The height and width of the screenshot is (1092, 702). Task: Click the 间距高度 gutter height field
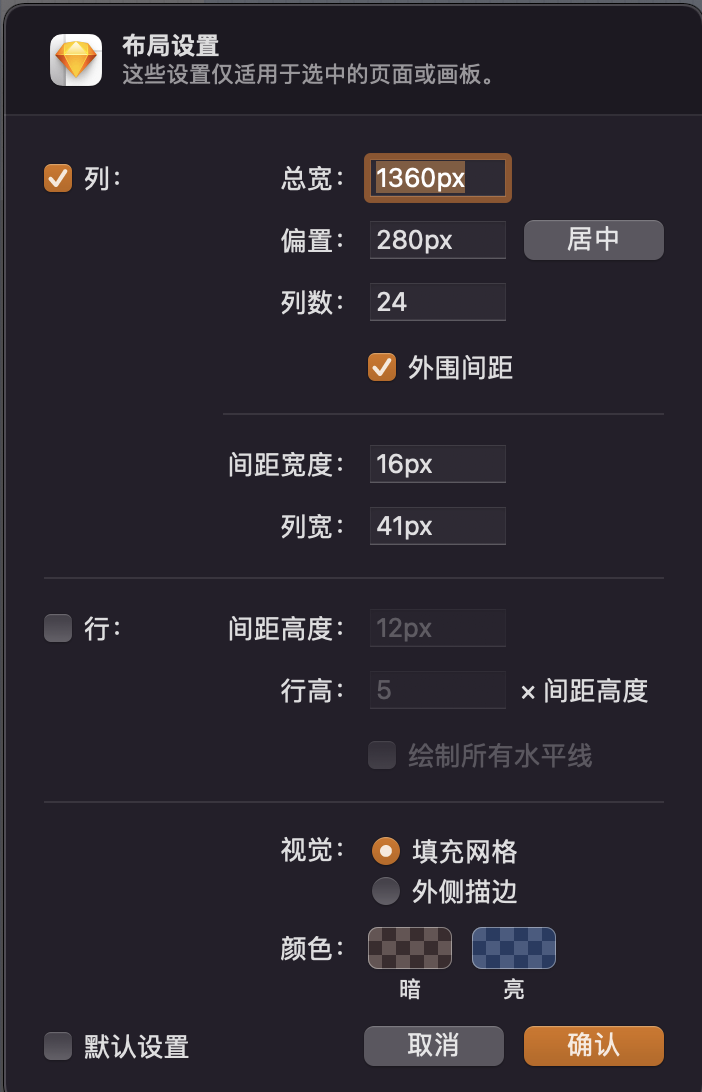tap(437, 628)
